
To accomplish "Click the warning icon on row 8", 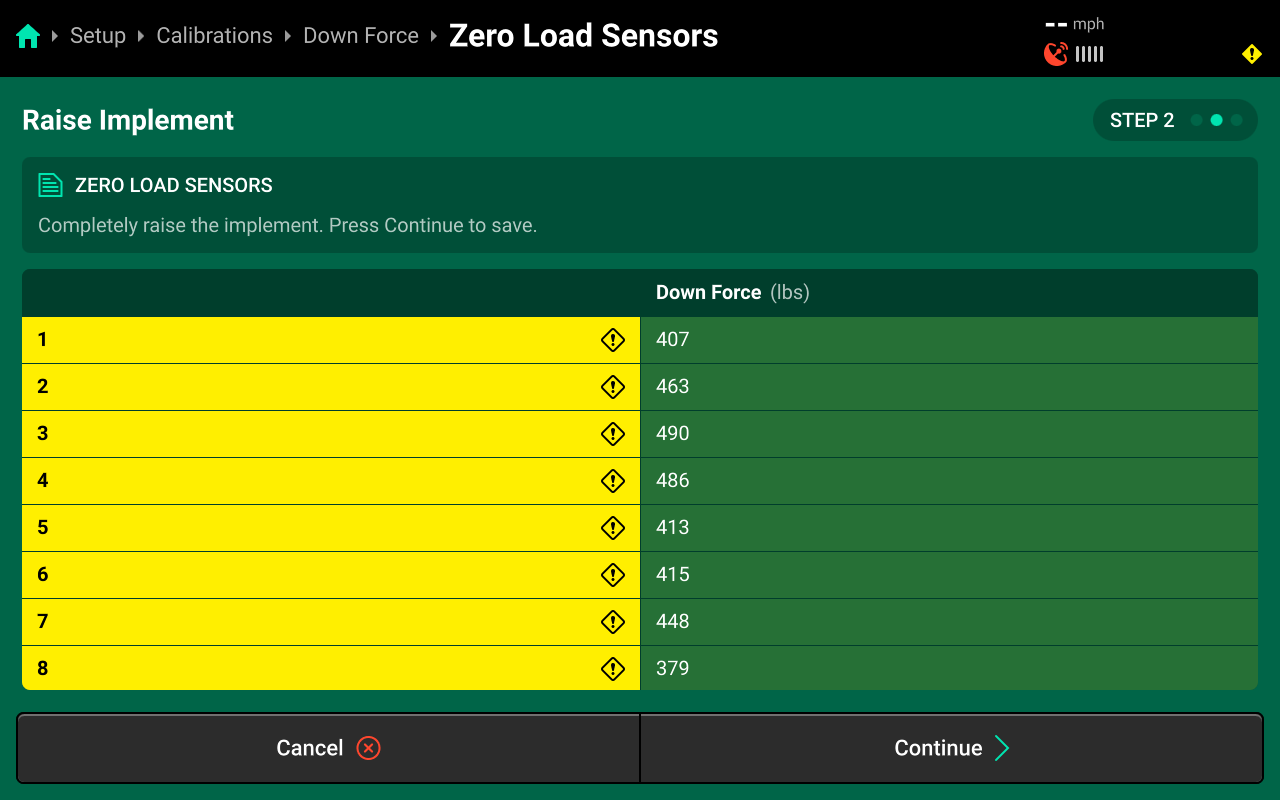I will pos(612,669).
